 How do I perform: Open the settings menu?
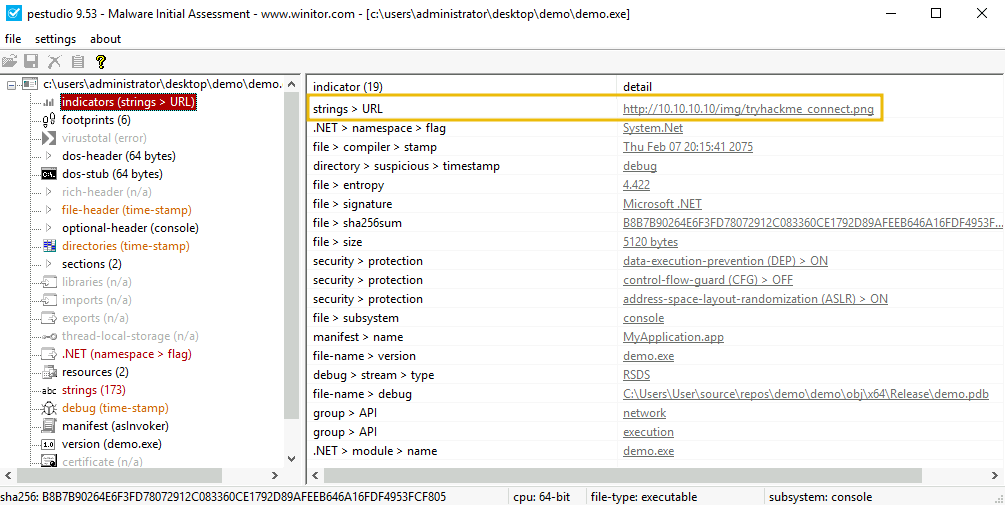click(x=55, y=39)
